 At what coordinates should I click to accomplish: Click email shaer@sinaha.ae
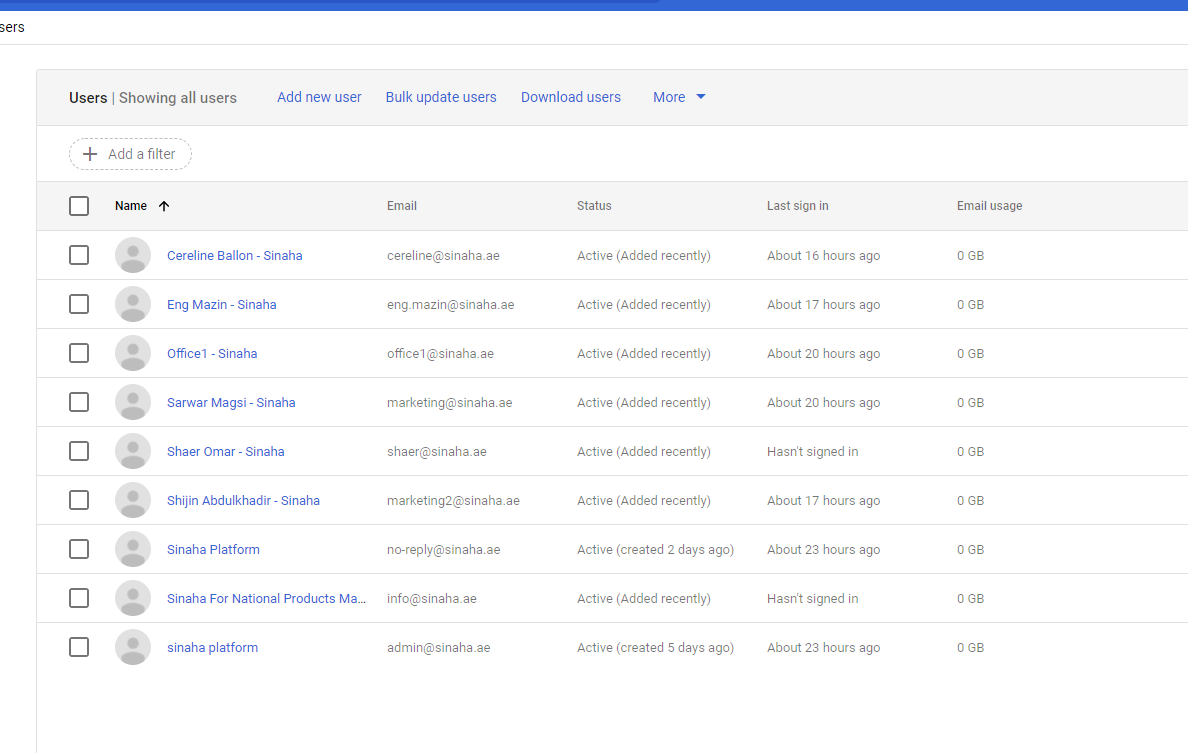tap(436, 451)
